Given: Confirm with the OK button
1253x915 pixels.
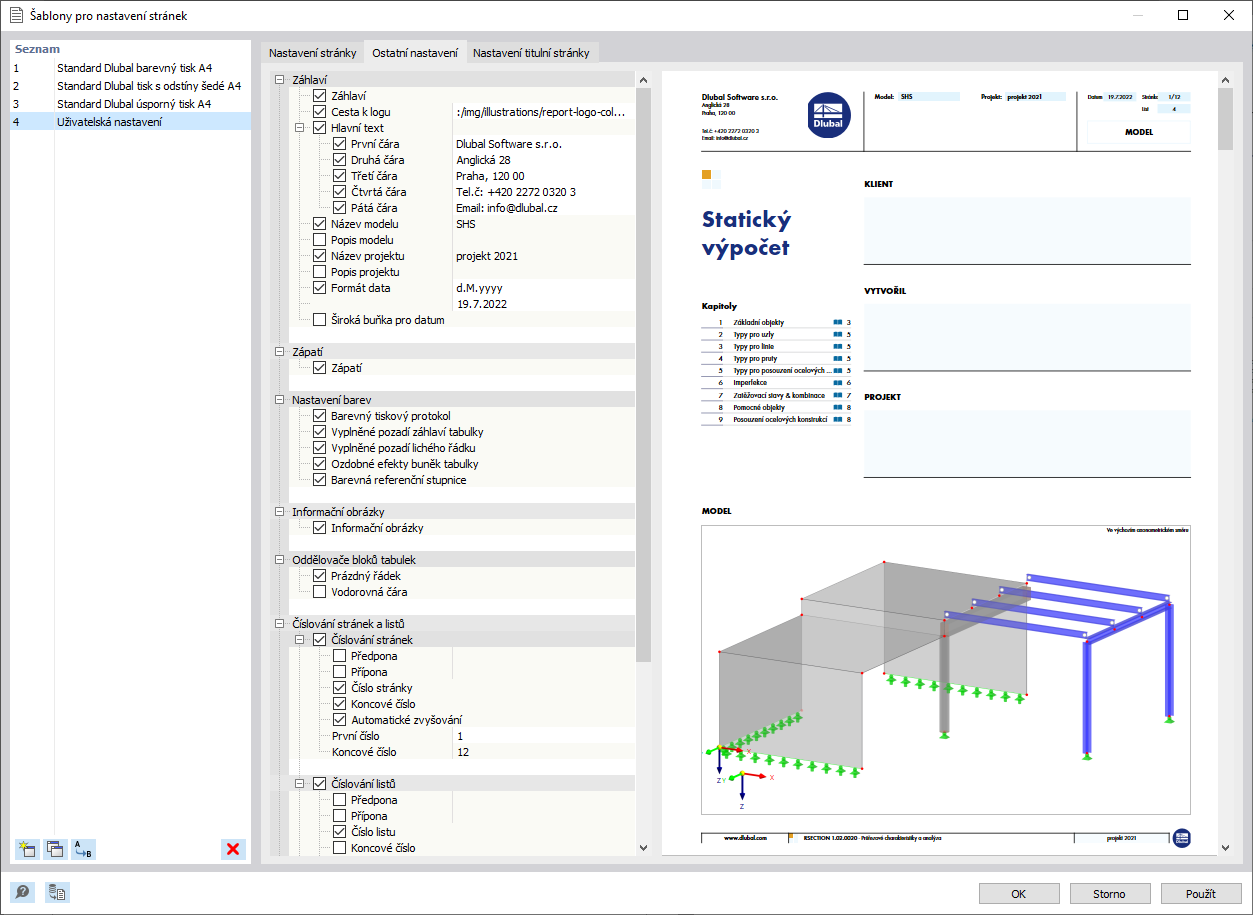Looking at the screenshot, I should coord(1019,894).
